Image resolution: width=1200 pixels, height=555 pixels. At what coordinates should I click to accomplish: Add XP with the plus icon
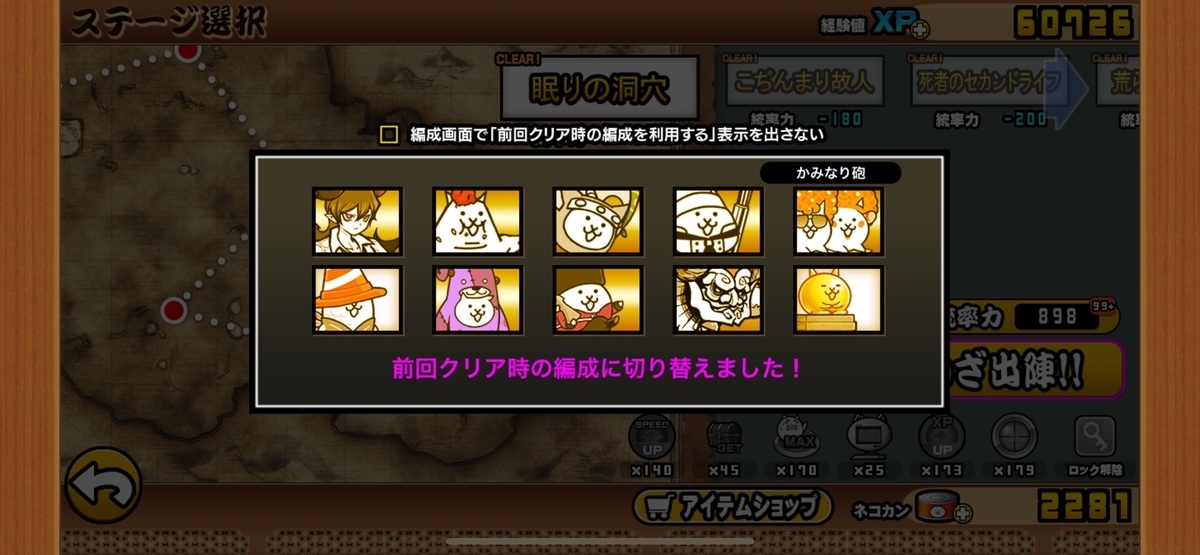point(919,28)
